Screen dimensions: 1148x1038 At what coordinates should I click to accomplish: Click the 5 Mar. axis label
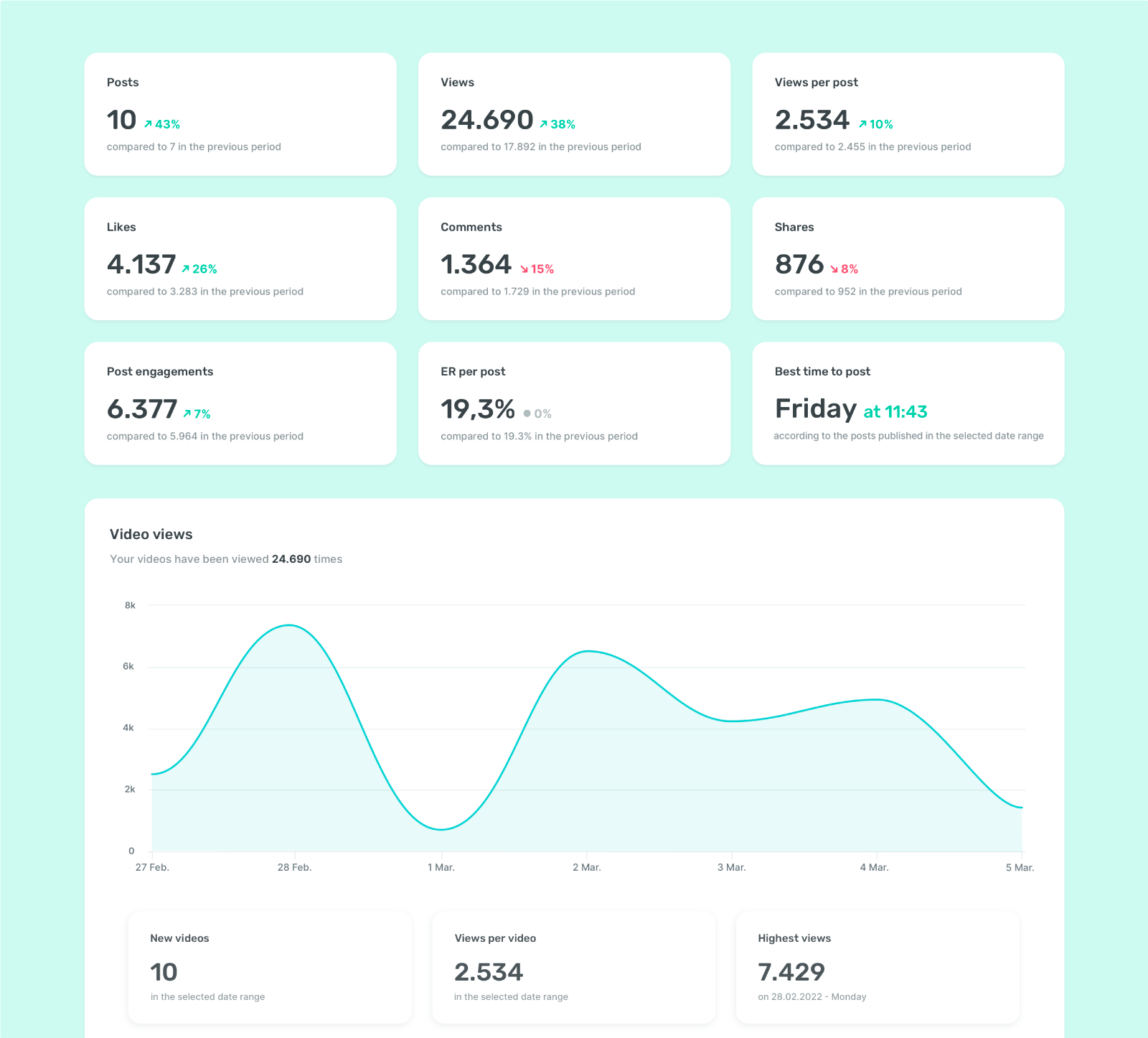pos(1019,867)
